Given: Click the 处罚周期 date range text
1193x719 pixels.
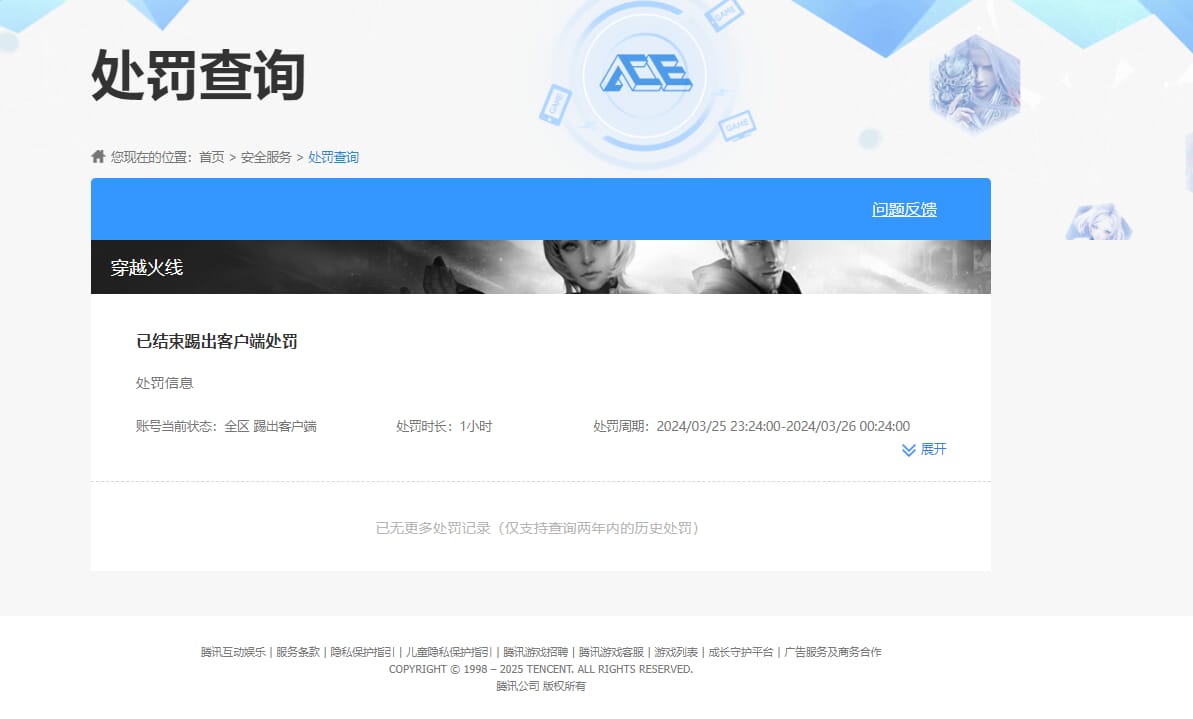Looking at the screenshot, I should [752, 426].
